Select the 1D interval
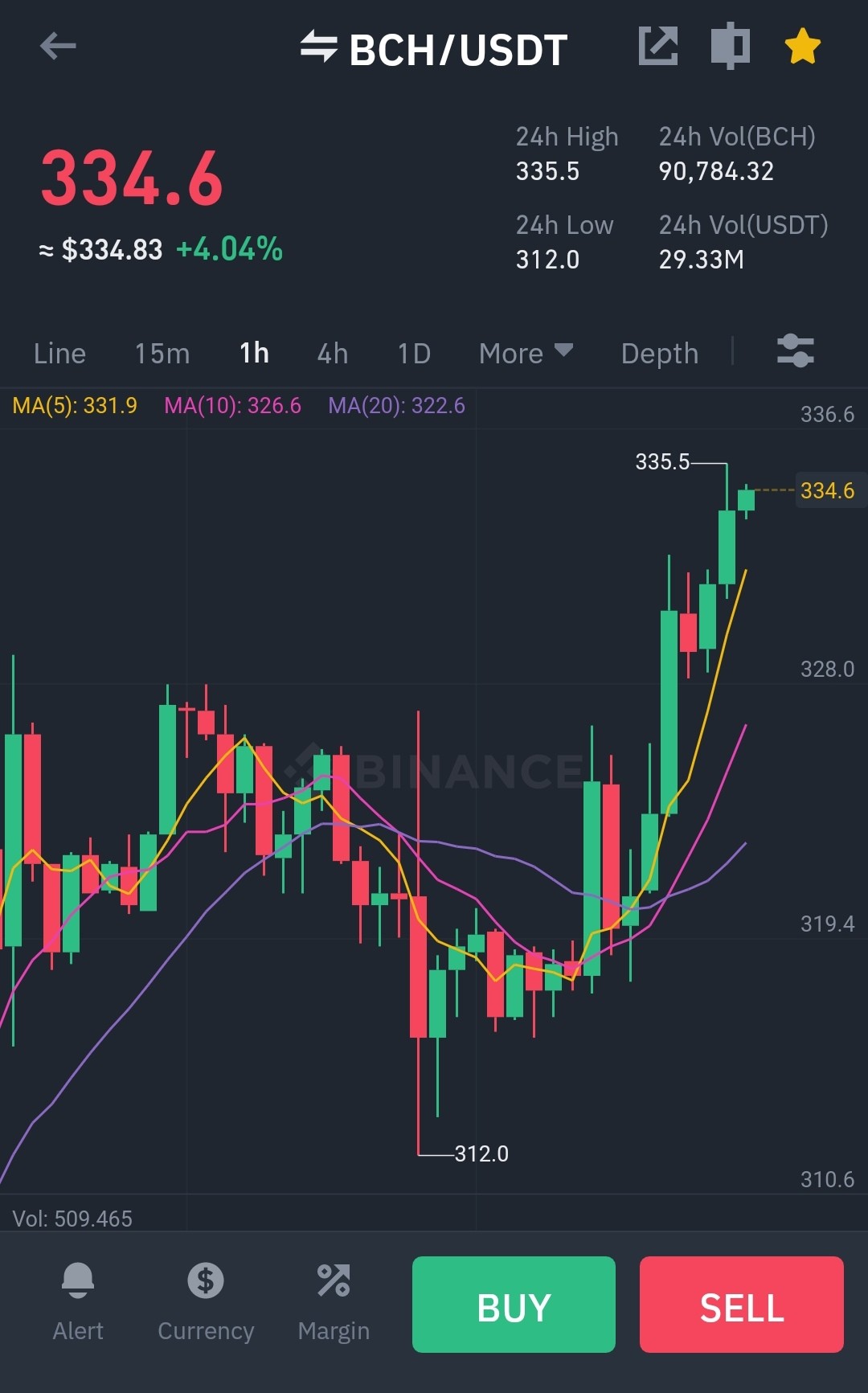The width and height of the screenshot is (868, 1393). [414, 353]
